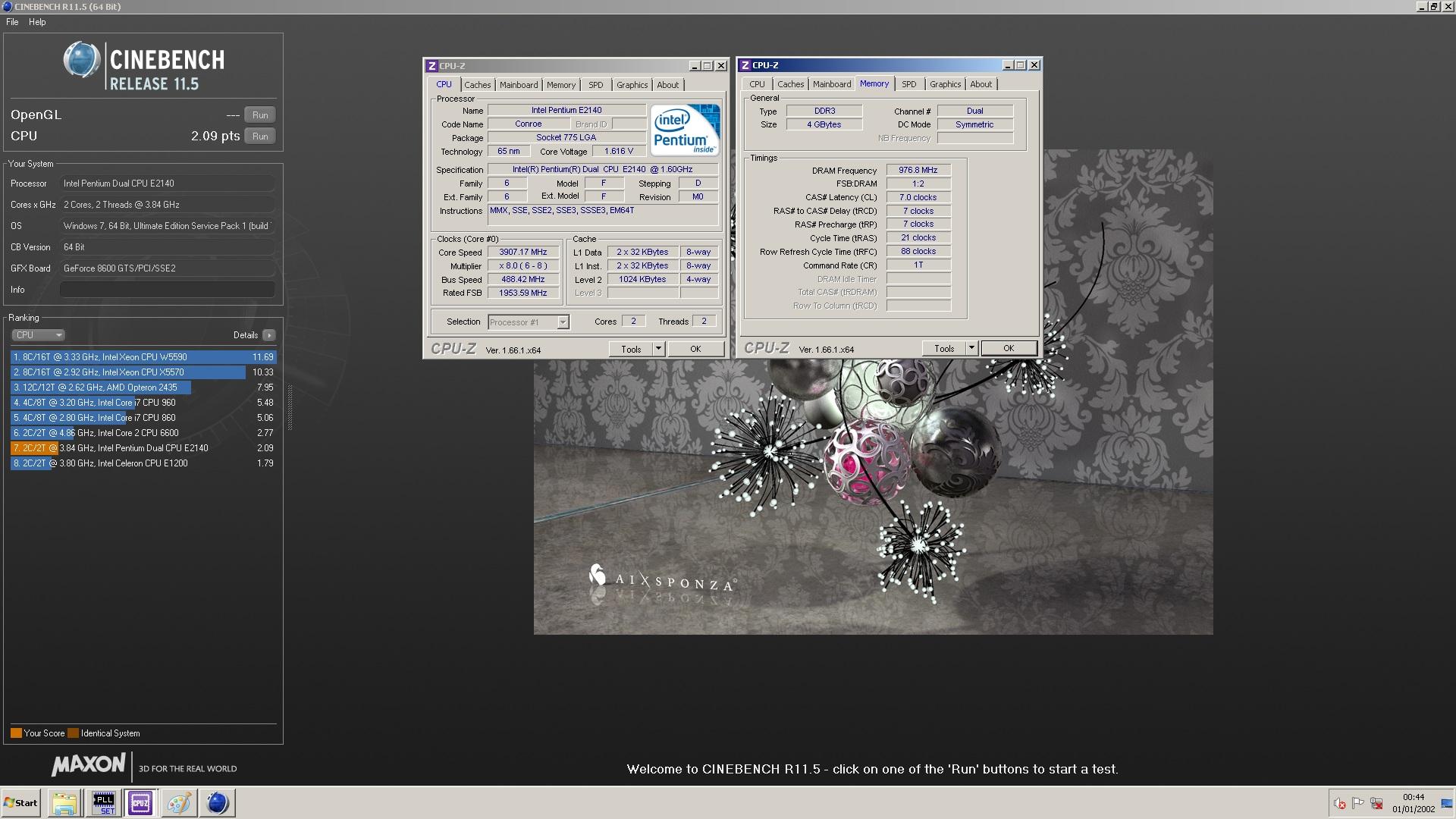The height and width of the screenshot is (819, 1456).
Task: Open CPU tab in the Memory CPU-Z window
Action: point(757,84)
